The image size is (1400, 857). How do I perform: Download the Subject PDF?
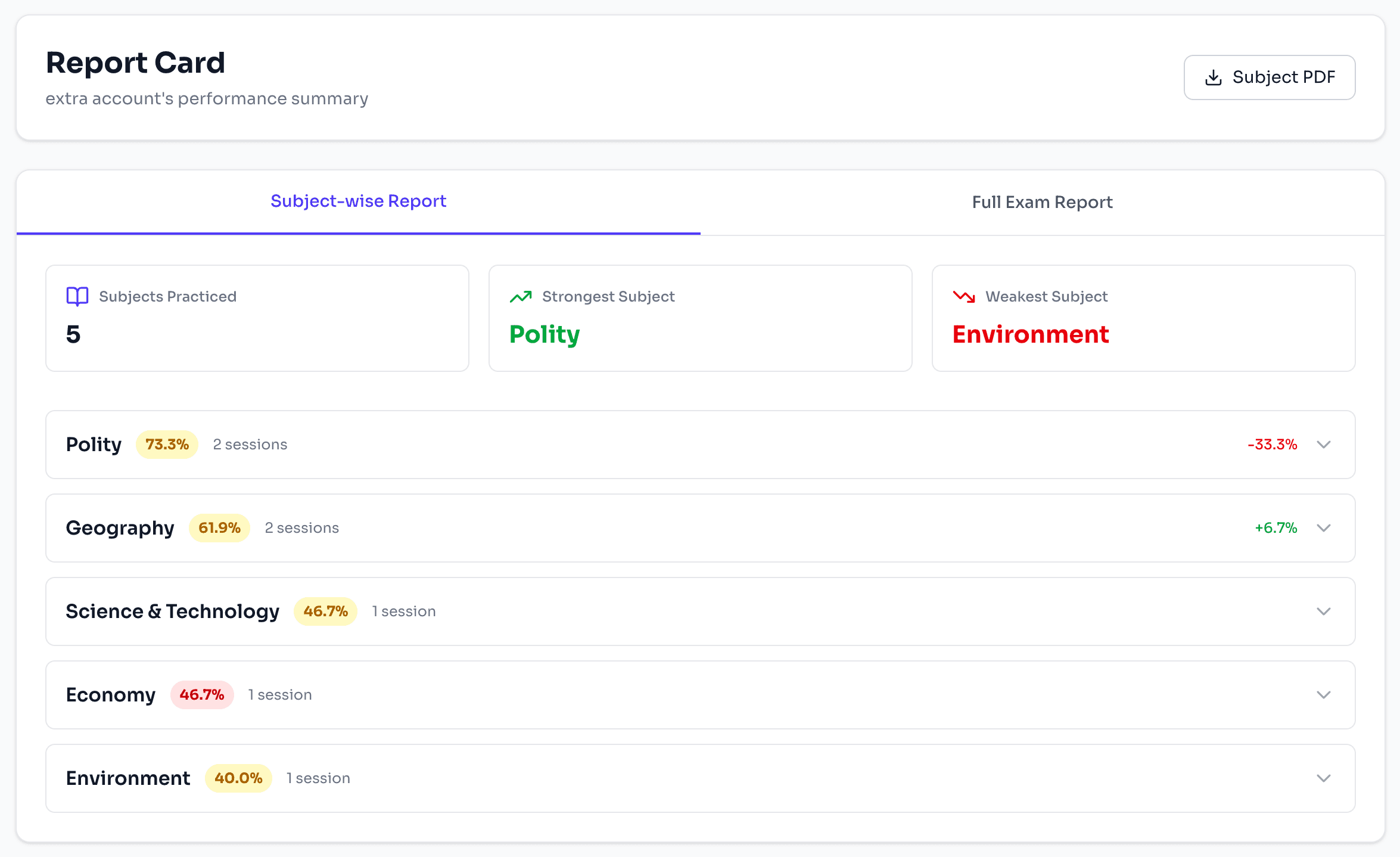pos(1270,77)
